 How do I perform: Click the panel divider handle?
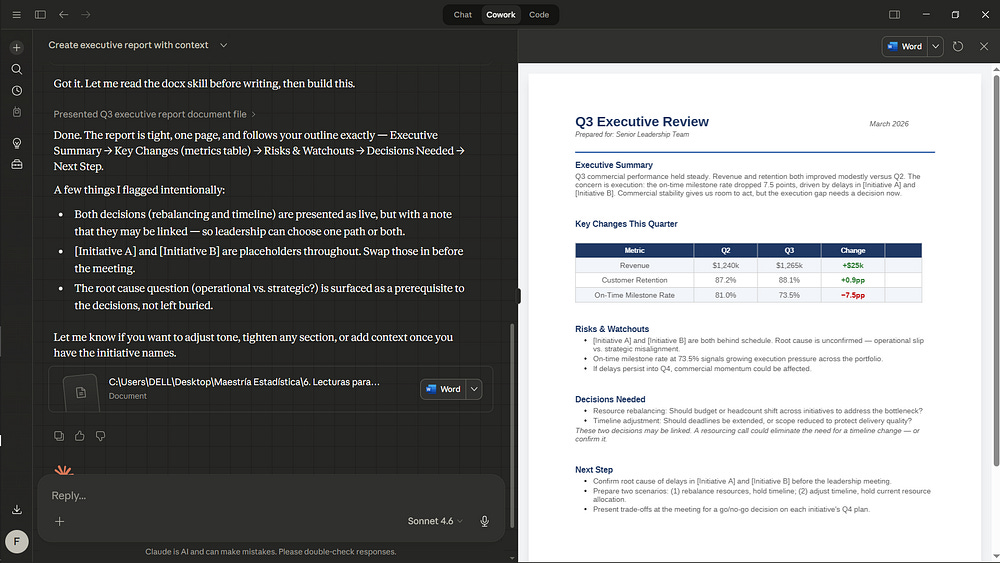click(x=518, y=296)
